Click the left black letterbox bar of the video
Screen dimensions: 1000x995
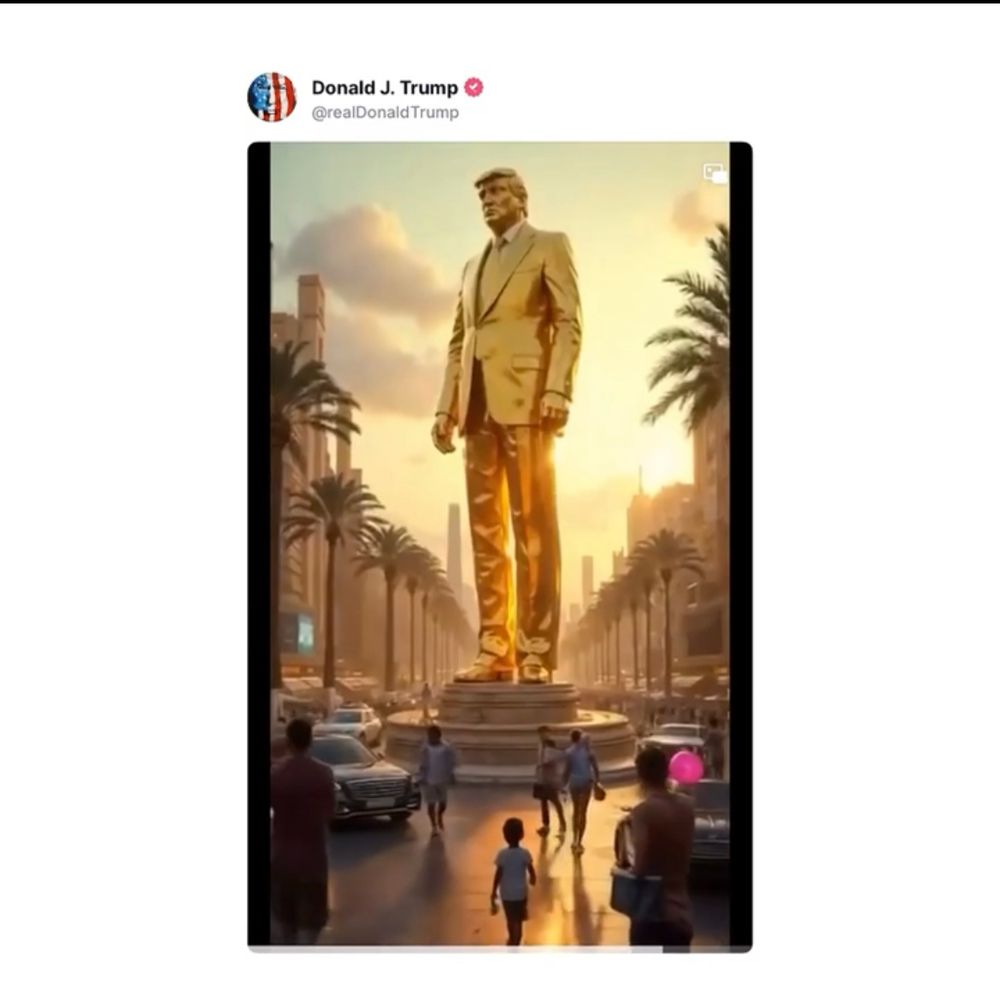click(259, 543)
